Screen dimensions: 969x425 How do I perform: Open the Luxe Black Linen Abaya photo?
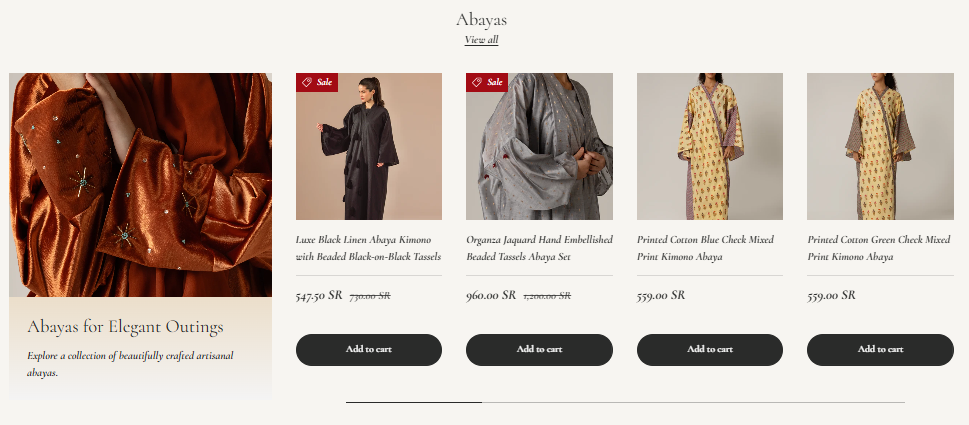coord(369,147)
